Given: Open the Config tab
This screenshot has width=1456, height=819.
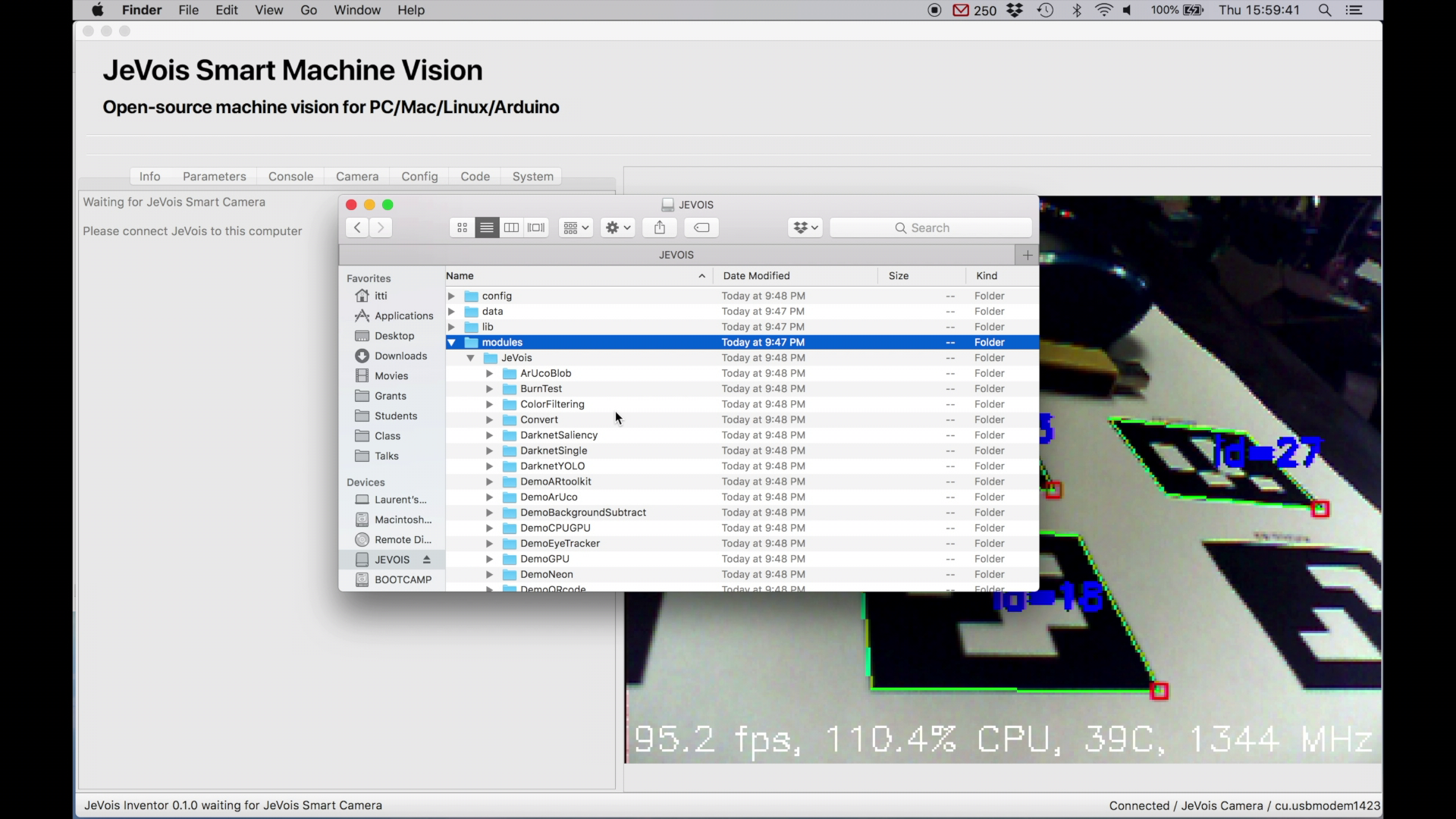Looking at the screenshot, I should tap(419, 177).
